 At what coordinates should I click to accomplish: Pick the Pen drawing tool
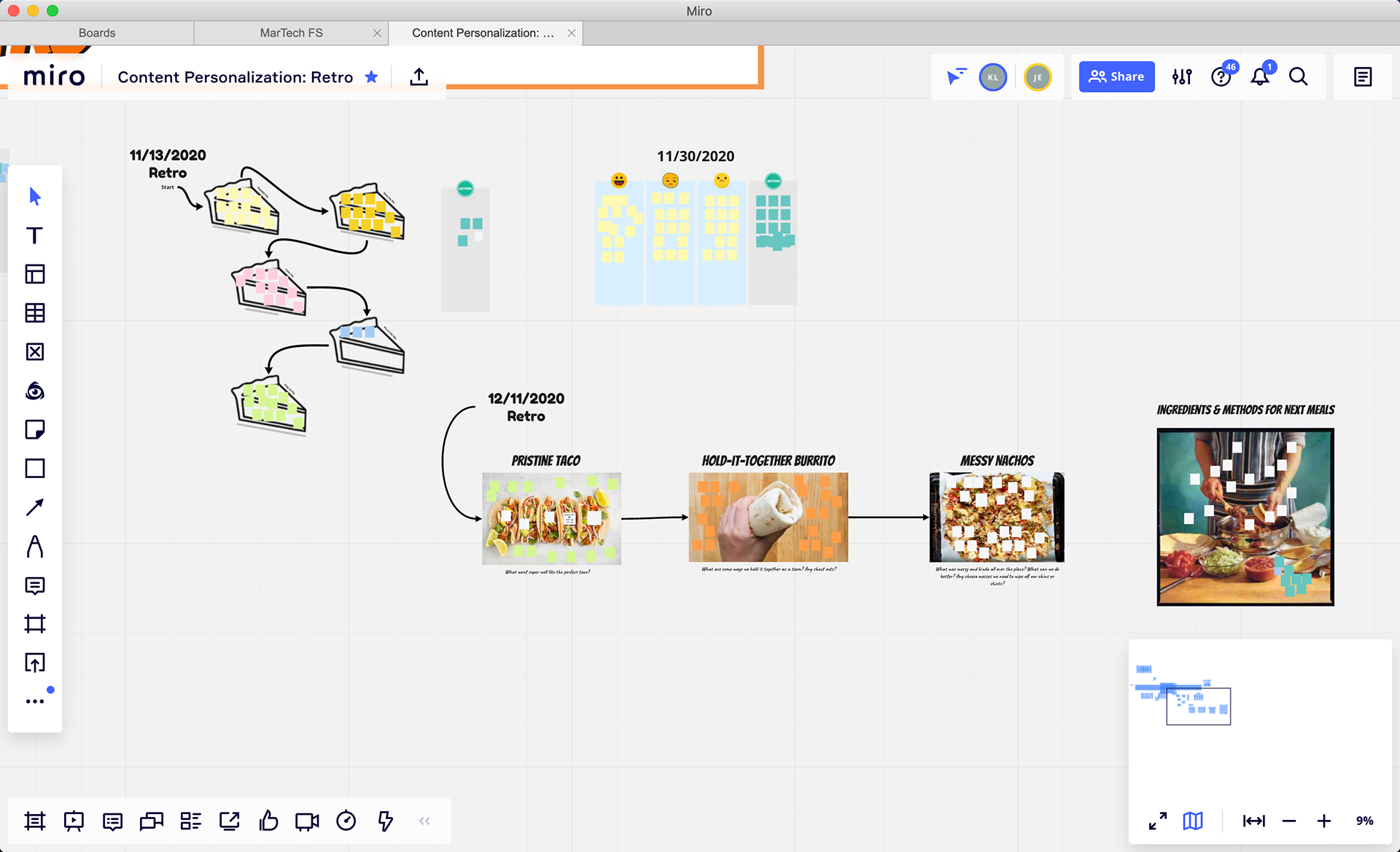[x=34, y=546]
